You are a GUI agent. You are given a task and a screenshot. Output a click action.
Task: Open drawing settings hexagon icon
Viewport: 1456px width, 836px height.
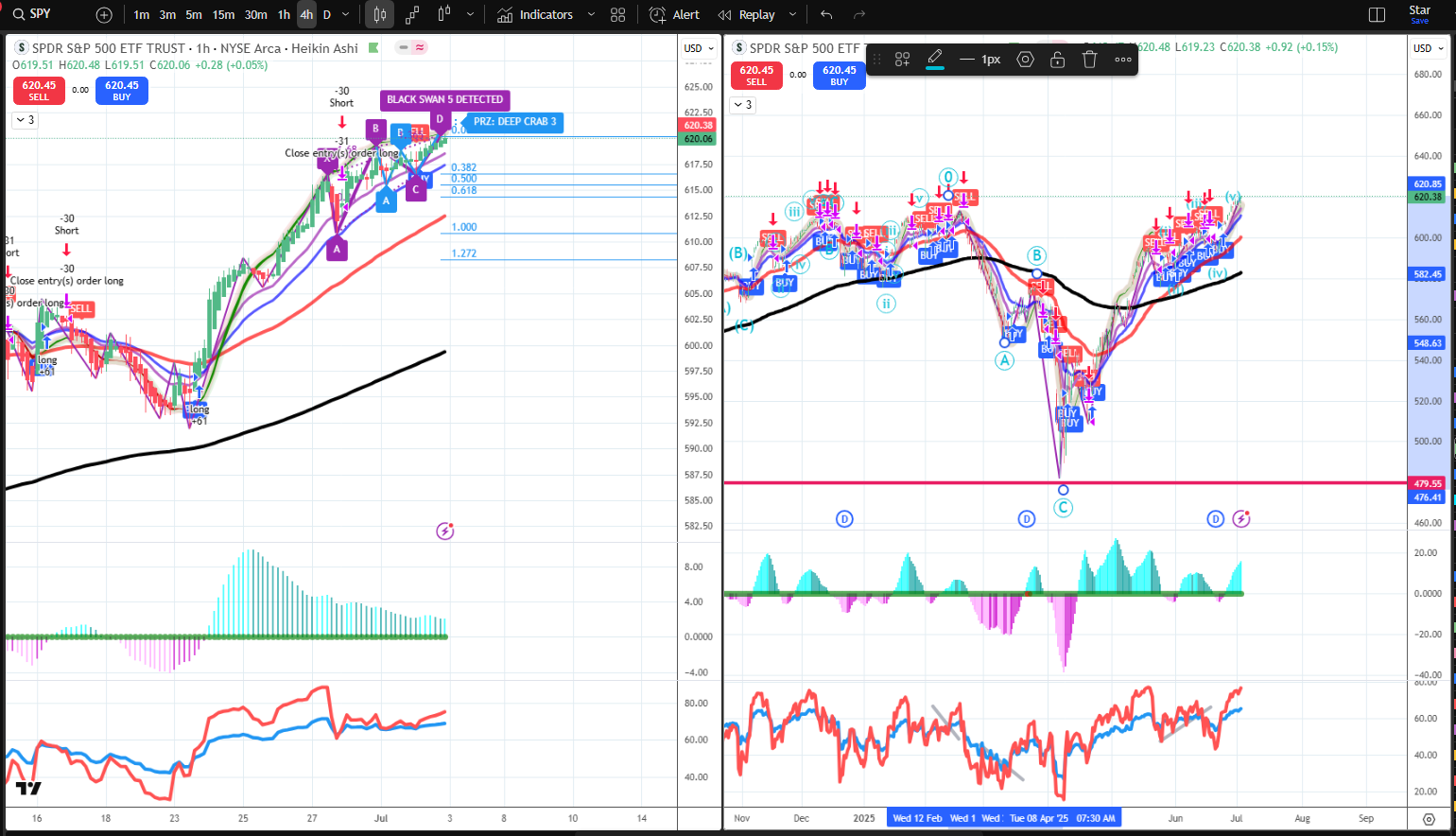pos(1025,60)
